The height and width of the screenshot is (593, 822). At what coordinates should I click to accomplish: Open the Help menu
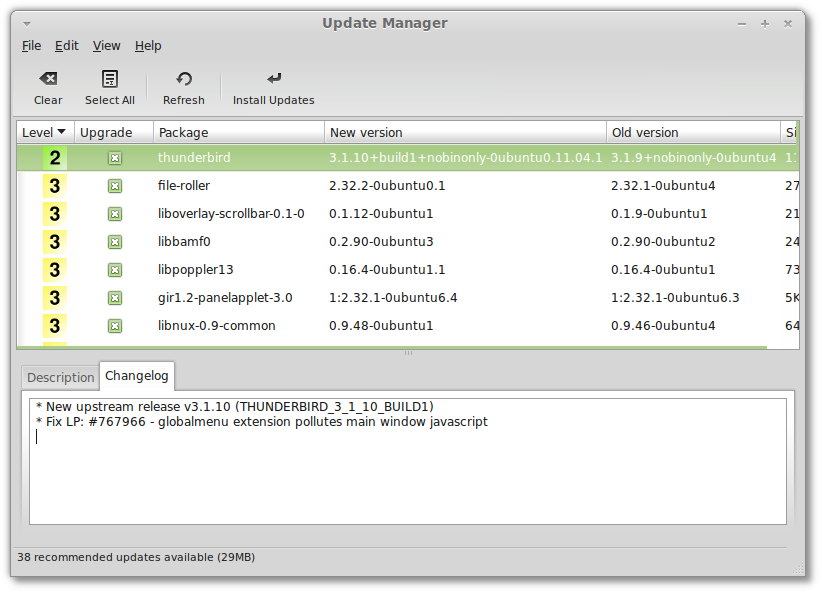pos(148,46)
